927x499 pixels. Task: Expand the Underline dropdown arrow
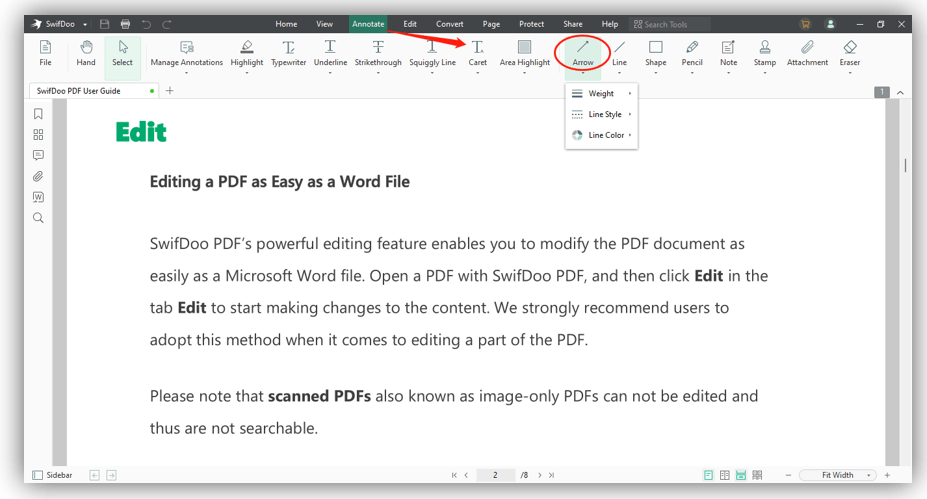click(330, 73)
